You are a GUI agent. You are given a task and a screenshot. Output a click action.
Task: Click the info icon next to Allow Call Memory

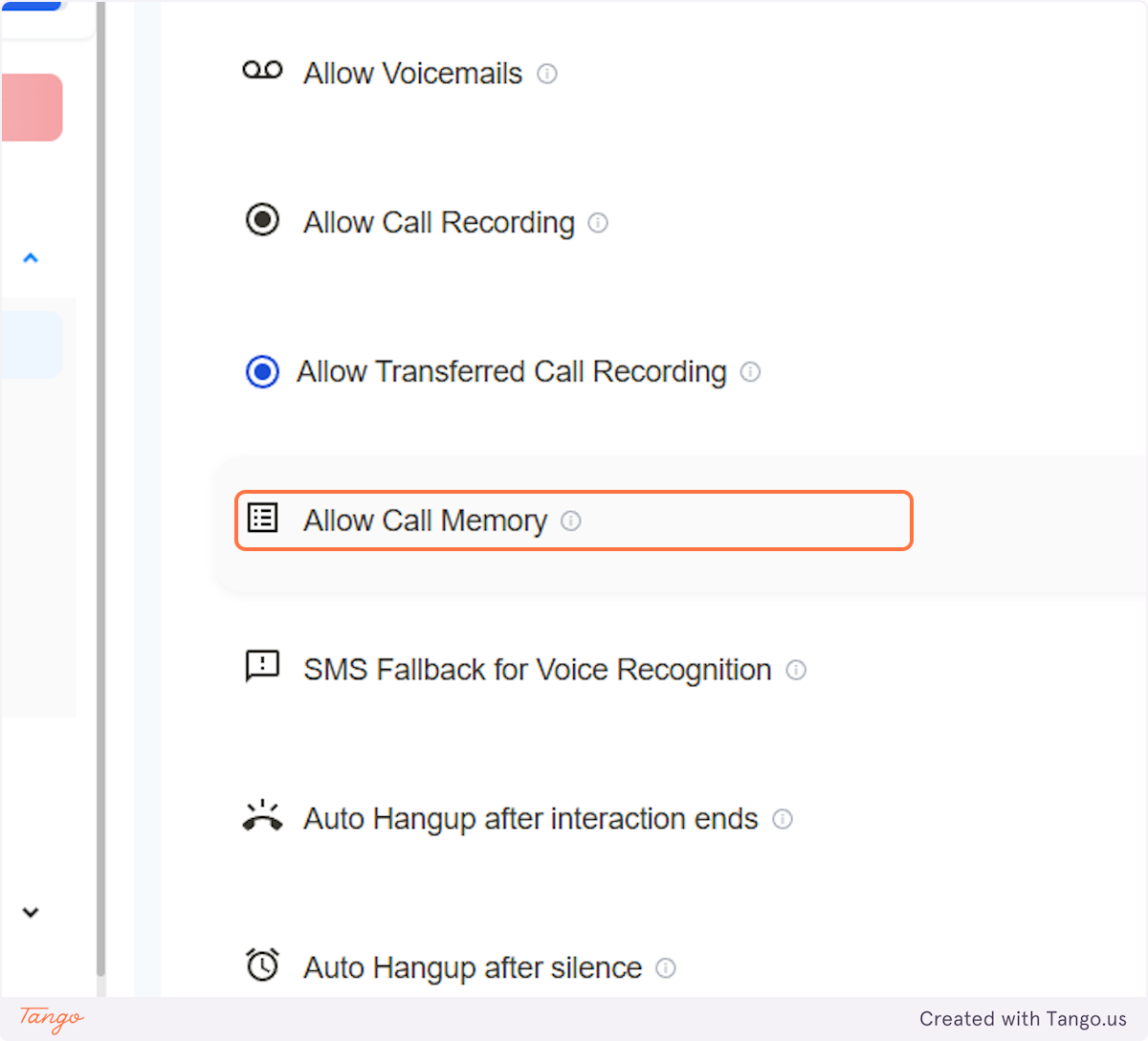[x=571, y=521]
